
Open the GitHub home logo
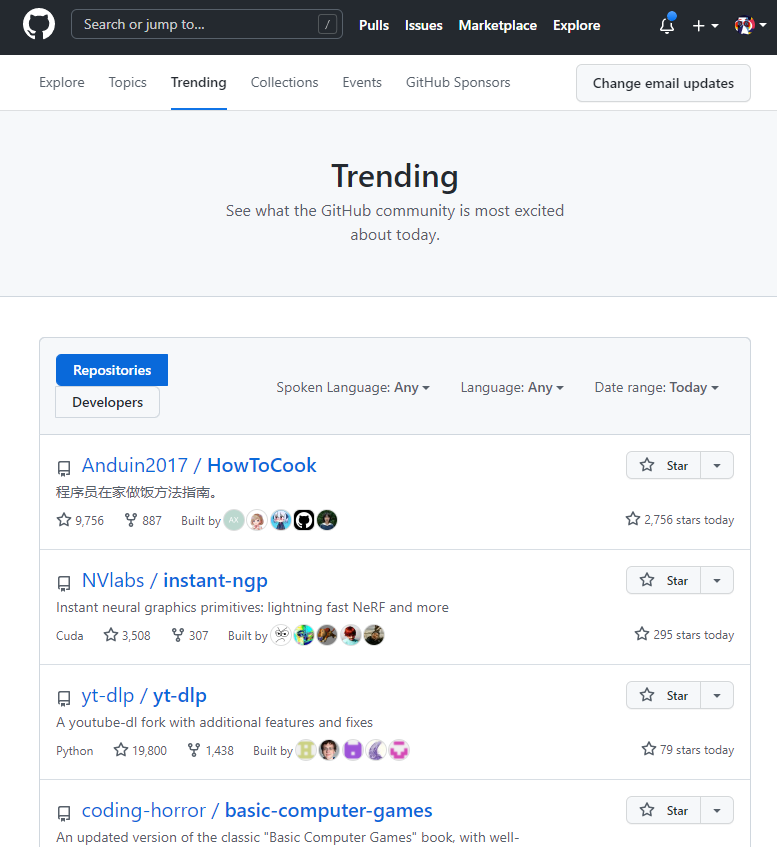(39, 24)
